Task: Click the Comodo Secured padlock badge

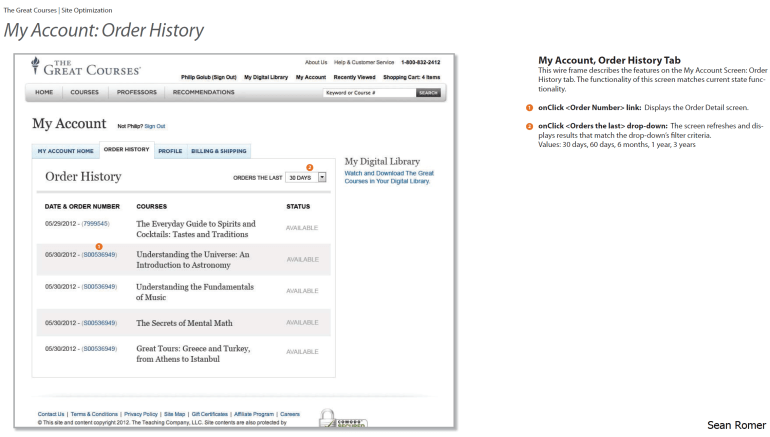Action: [x=342, y=418]
